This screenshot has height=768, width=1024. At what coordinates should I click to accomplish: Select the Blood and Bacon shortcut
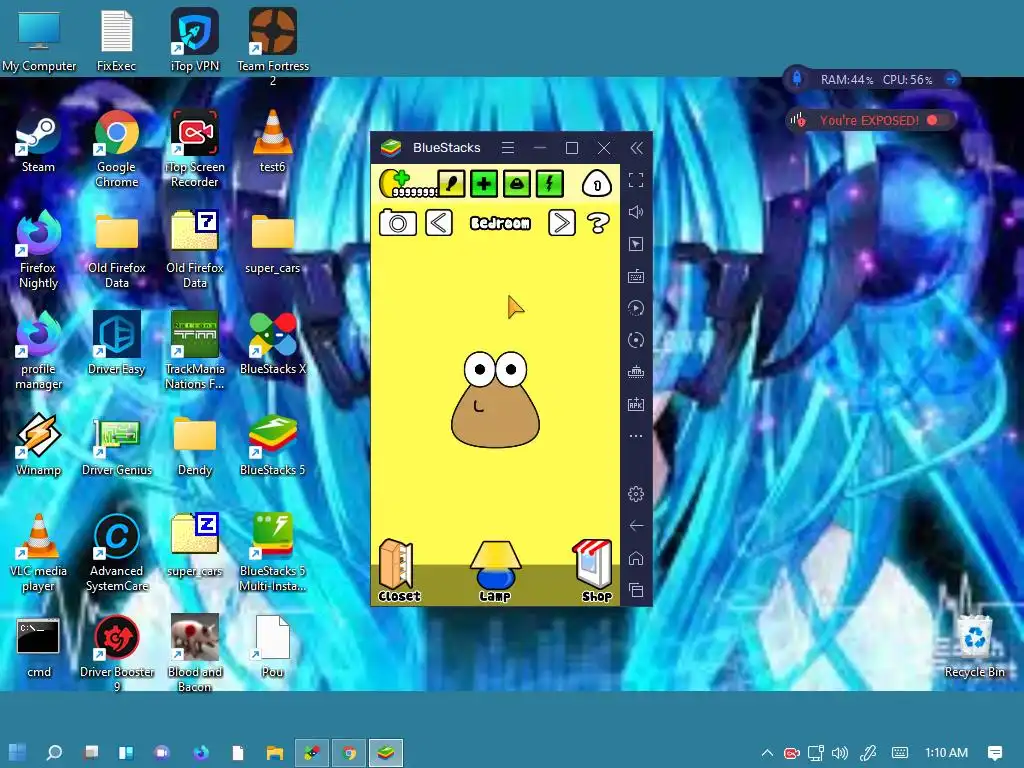[x=195, y=653]
